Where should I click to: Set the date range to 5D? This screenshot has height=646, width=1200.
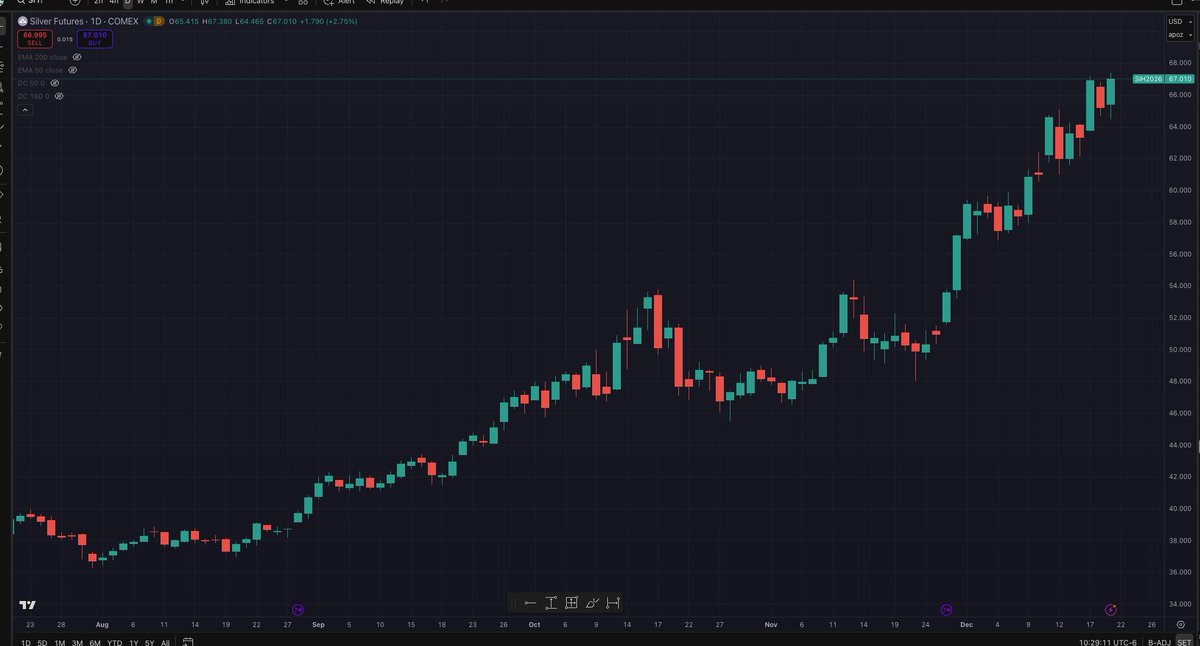[42, 642]
